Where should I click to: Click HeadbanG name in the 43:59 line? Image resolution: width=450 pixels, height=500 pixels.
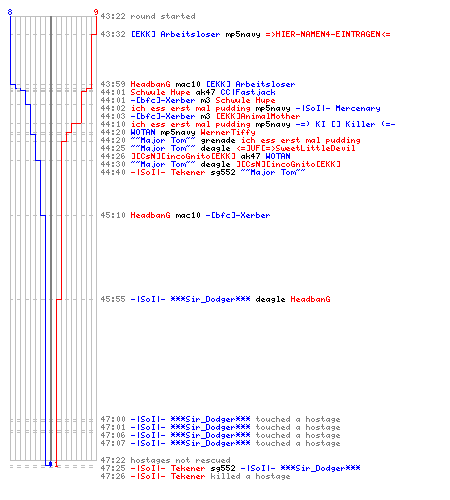(150, 84)
